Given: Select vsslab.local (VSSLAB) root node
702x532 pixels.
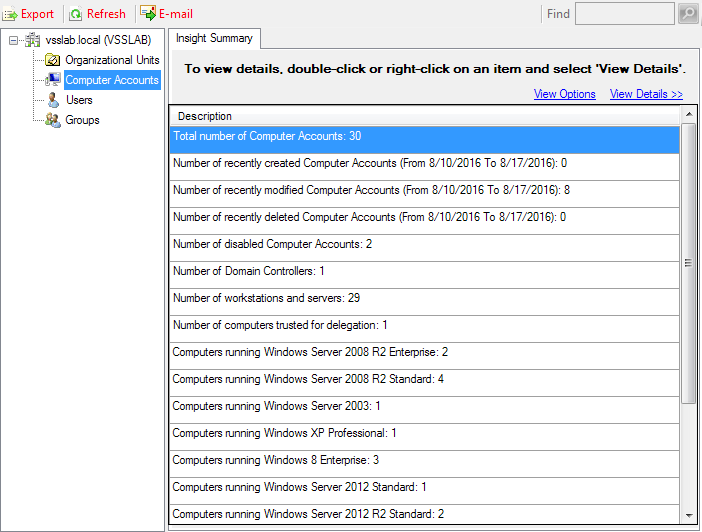Looking at the screenshot, I should 98,40.
